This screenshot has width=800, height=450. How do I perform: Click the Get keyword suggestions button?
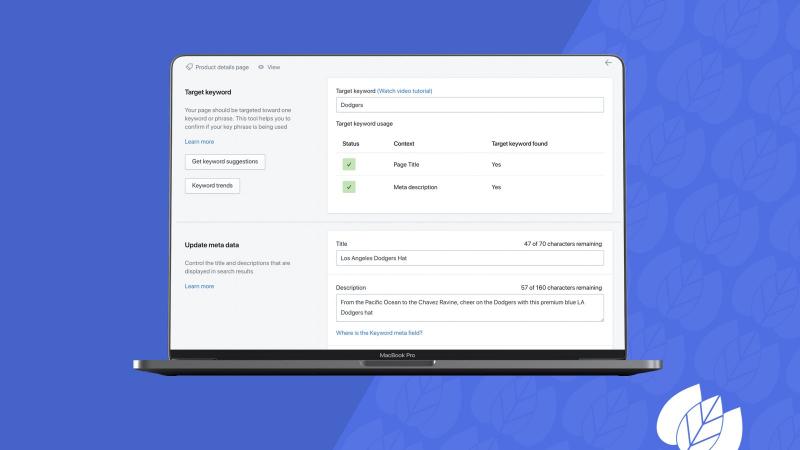point(225,162)
